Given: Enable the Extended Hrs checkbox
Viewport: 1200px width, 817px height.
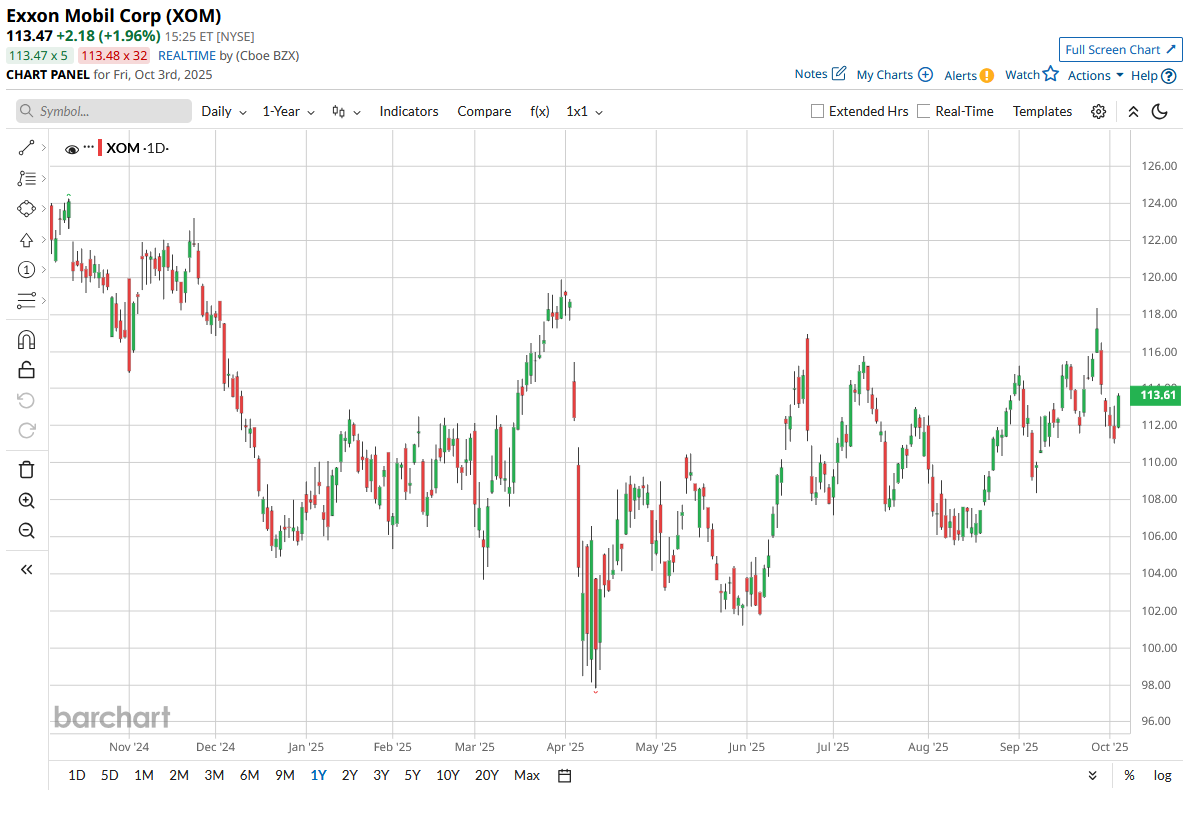Looking at the screenshot, I should 818,111.
